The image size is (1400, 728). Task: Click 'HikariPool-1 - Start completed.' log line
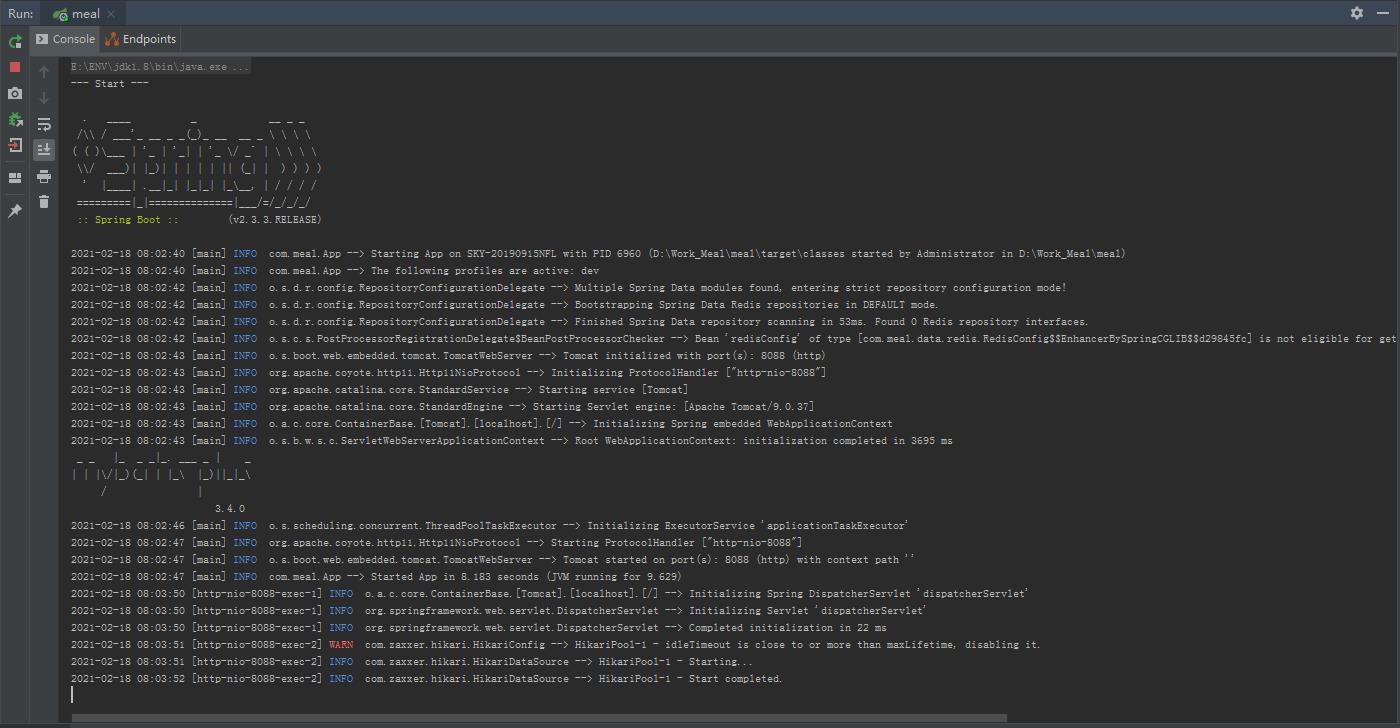pos(426,679)
